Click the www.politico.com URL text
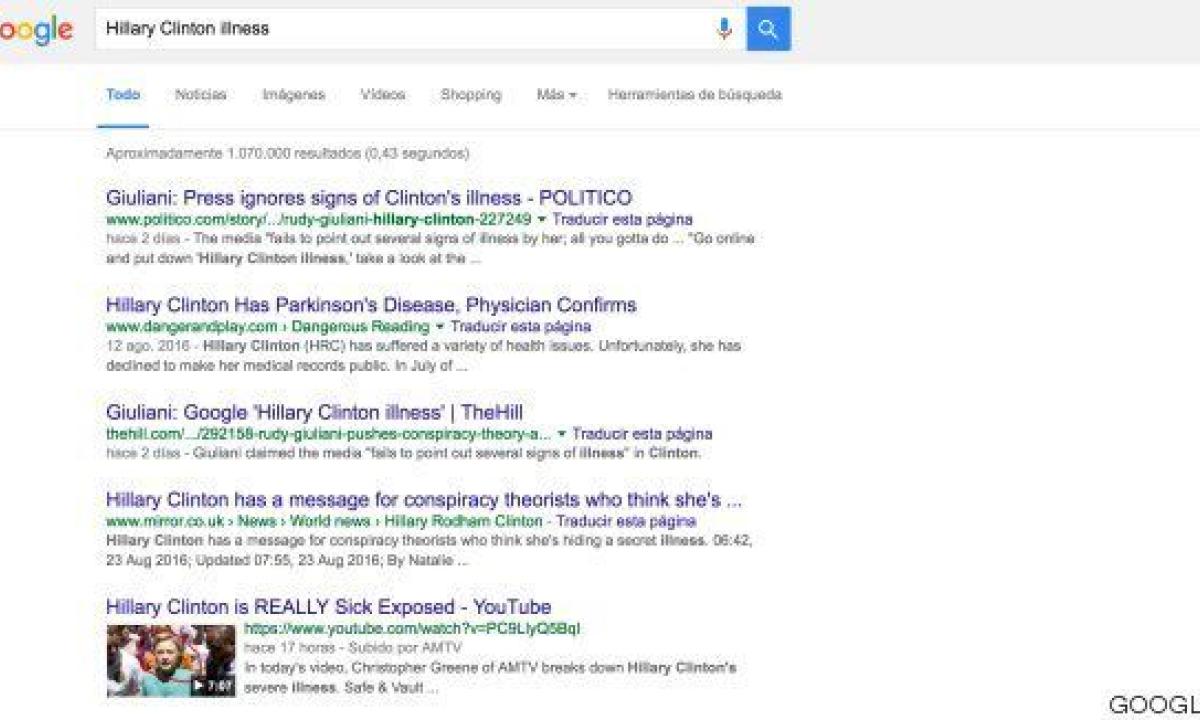Image resolution: width=1200 pixels, height=720 pixels. 318,219
